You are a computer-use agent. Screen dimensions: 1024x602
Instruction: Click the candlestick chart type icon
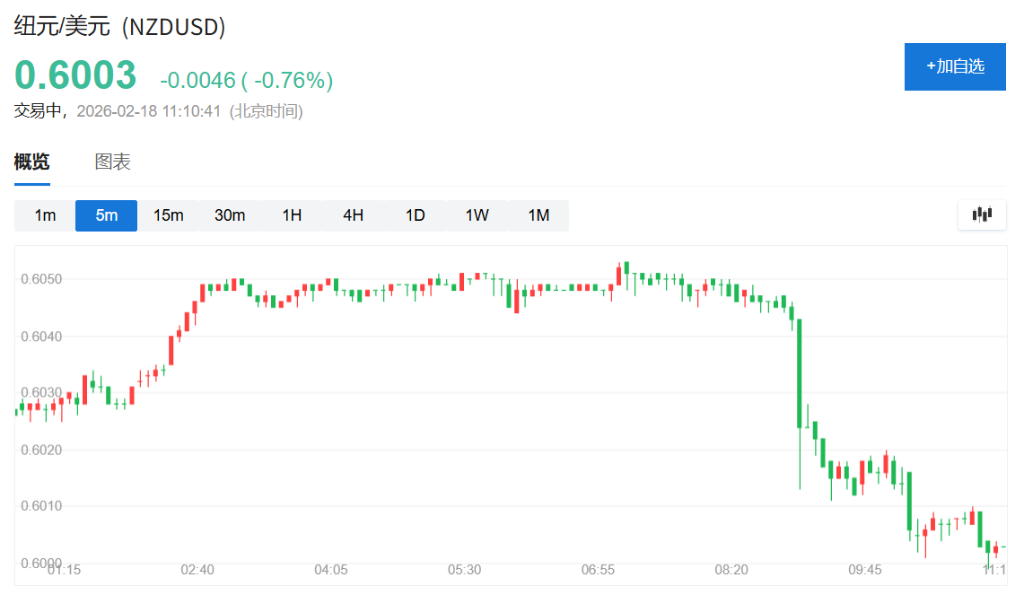tap(982, 214)
